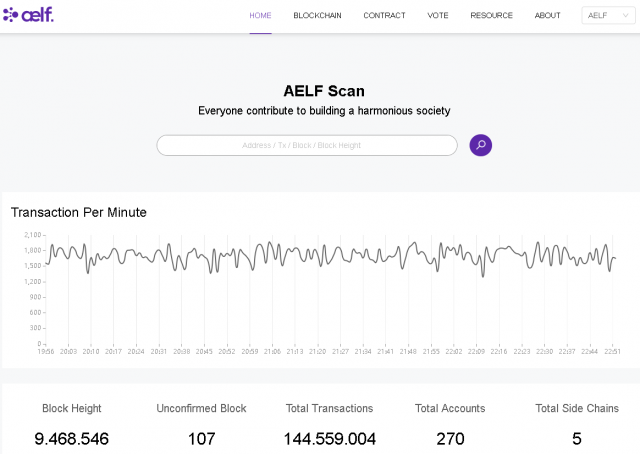The image size is (640, 454).
Task: Go to the VOTE page
Action: click(438, 16)
